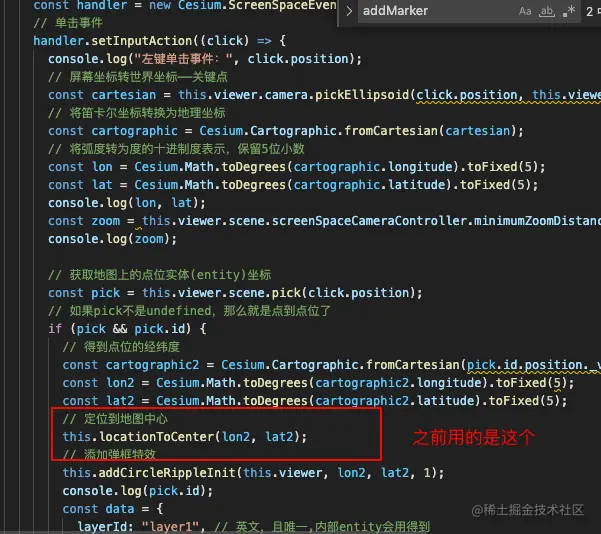Click the 'if (pick && pick.id)' statement
Viewport: 601px width, 534px height.
point(127,329)
